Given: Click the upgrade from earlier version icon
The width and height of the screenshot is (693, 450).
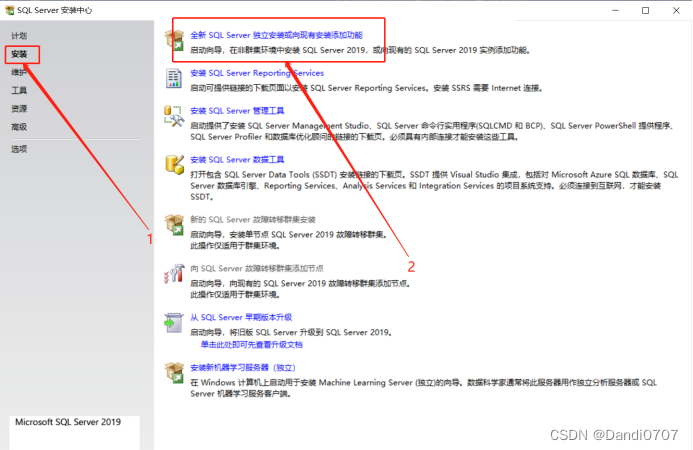Looking at the screenshot, I should click(x=174, y=323).
